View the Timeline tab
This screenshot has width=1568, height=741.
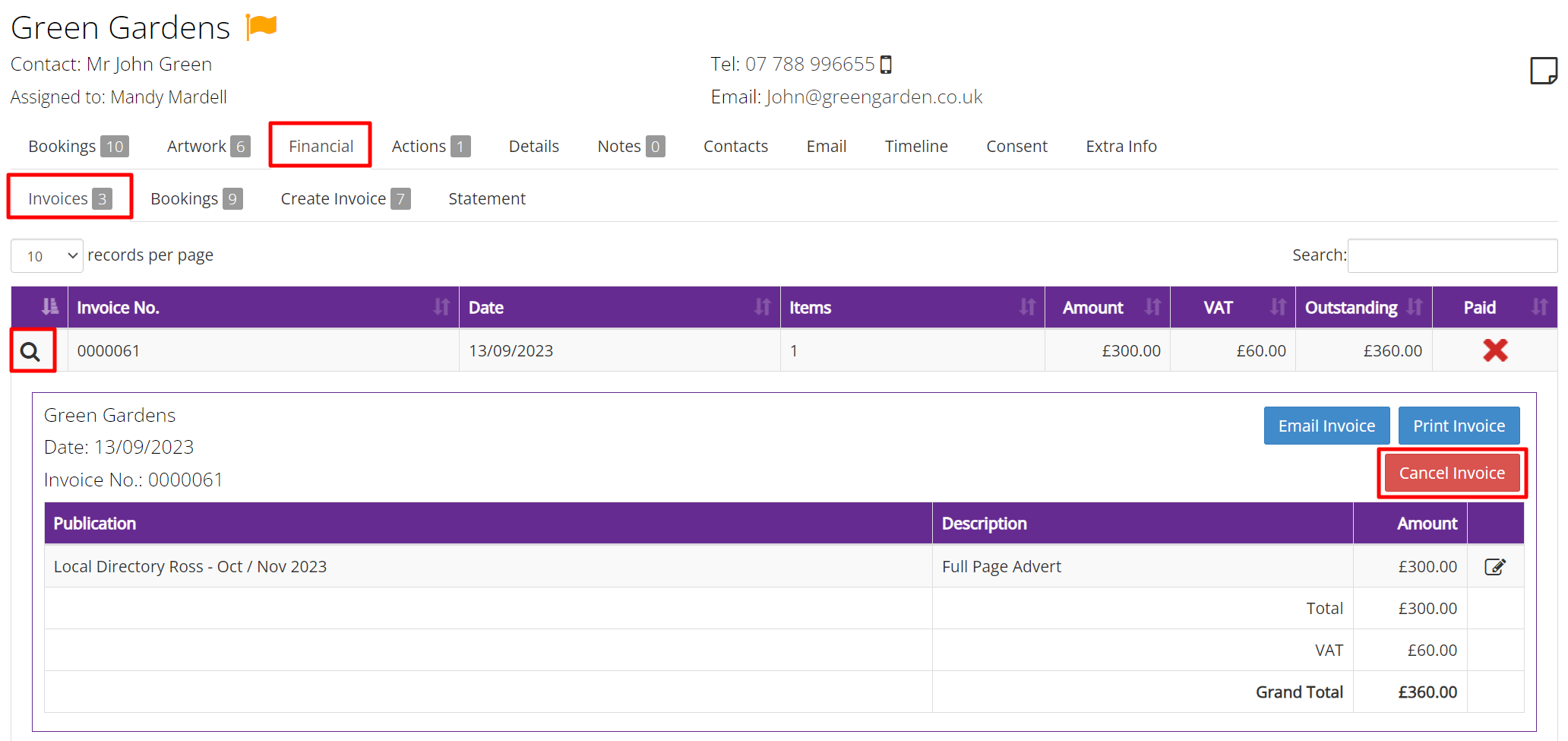click(x=916, y=146)
